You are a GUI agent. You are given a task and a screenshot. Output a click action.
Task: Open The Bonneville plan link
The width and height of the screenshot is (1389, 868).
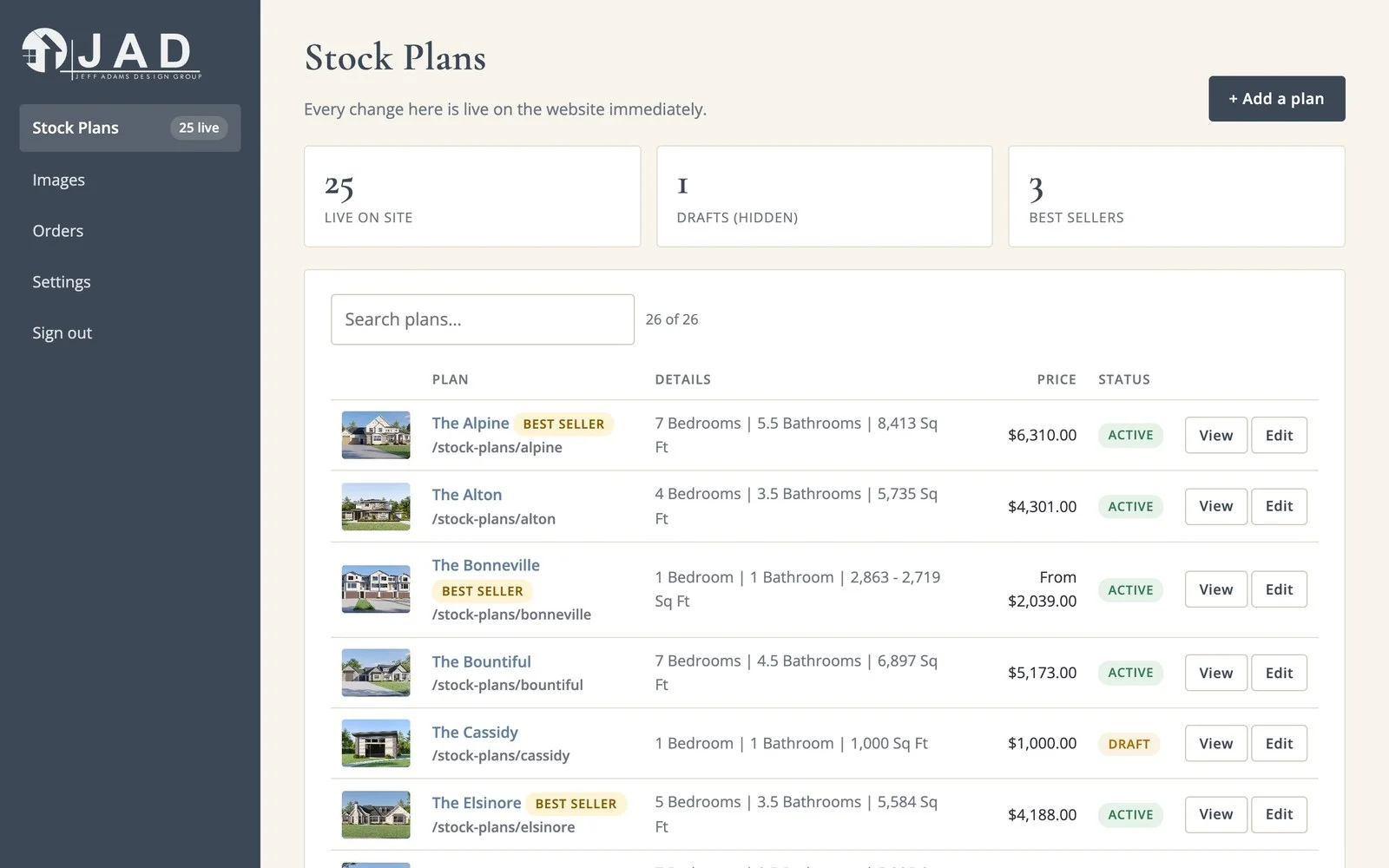click(486, 565)
